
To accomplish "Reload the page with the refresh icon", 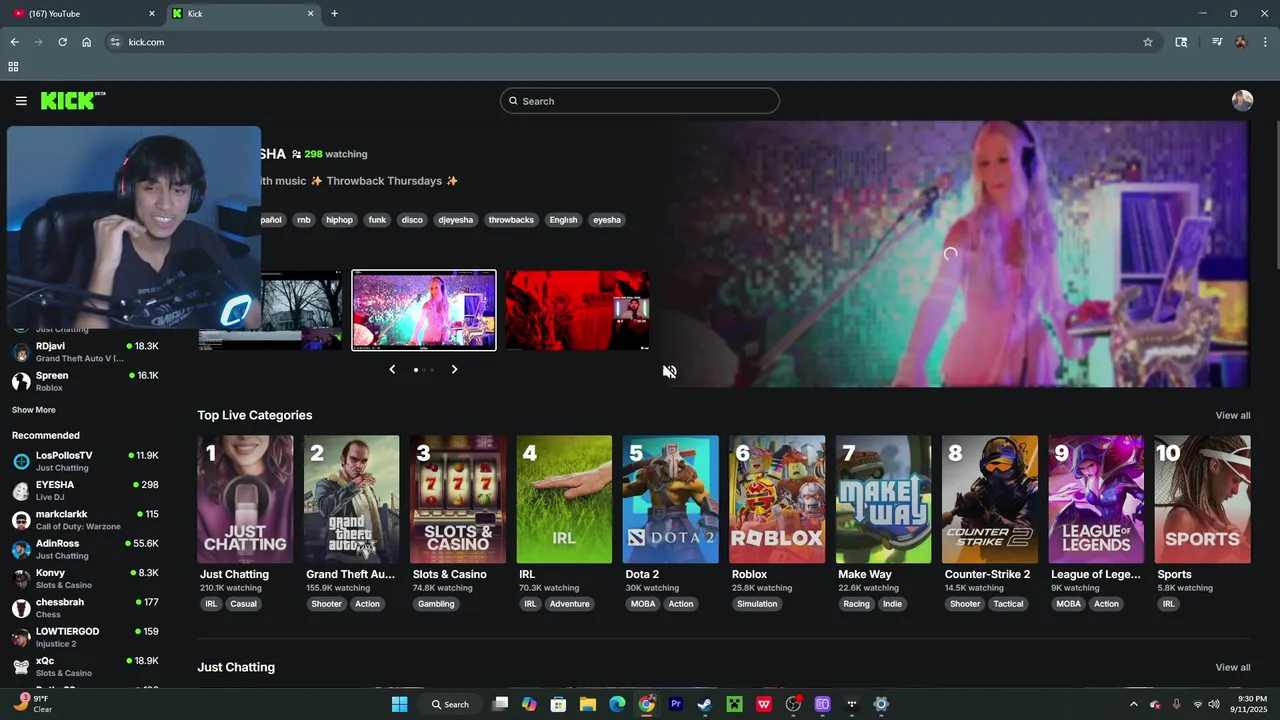I will (62, 42).
